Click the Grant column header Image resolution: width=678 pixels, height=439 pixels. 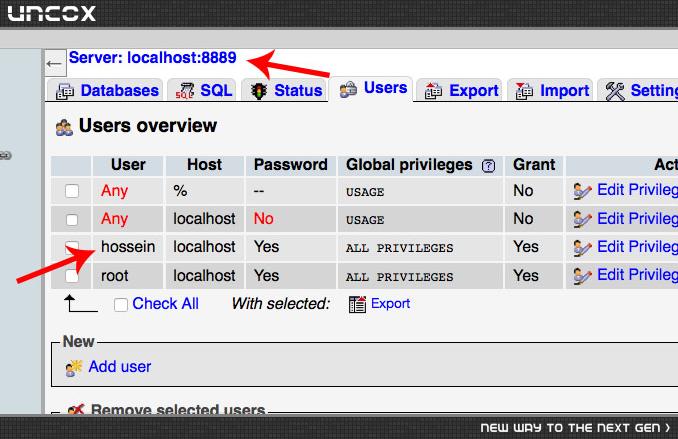tap(534, 165)
